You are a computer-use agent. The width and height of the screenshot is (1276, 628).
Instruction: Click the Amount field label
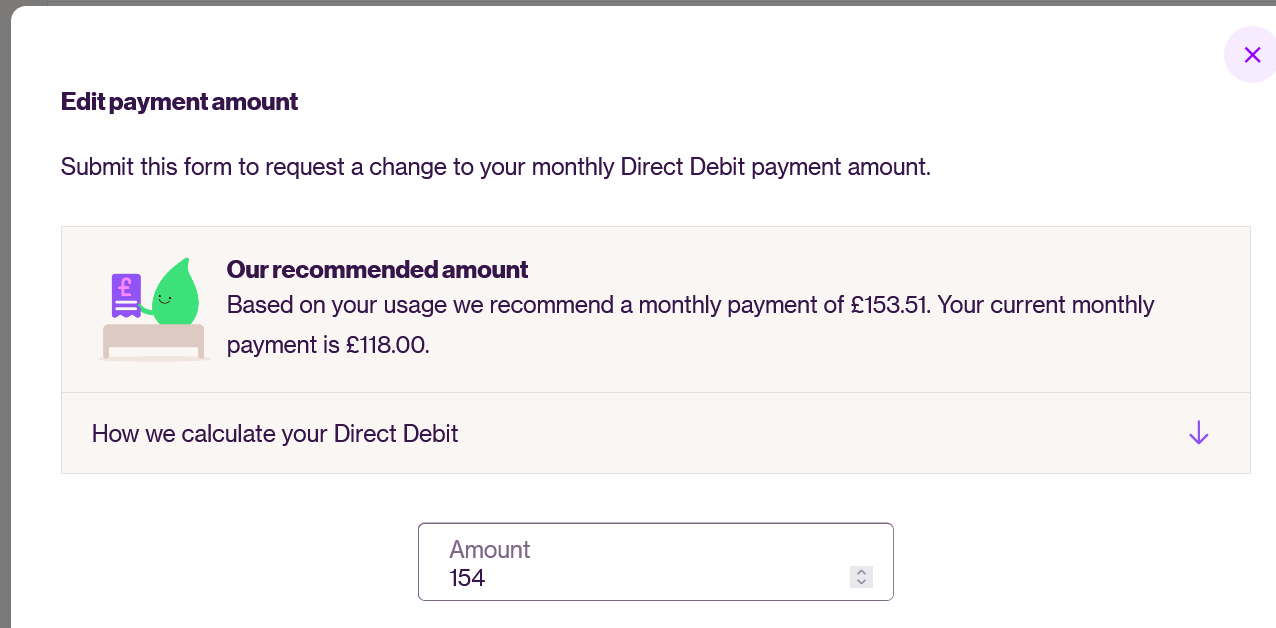489,549
